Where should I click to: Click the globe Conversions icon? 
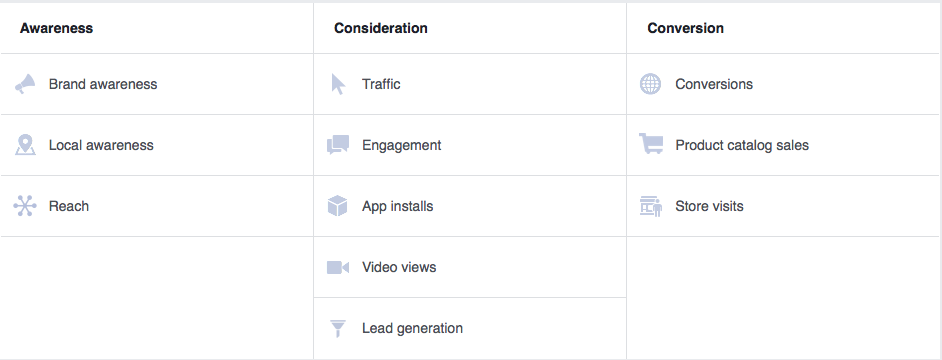[x=651, y=84]
